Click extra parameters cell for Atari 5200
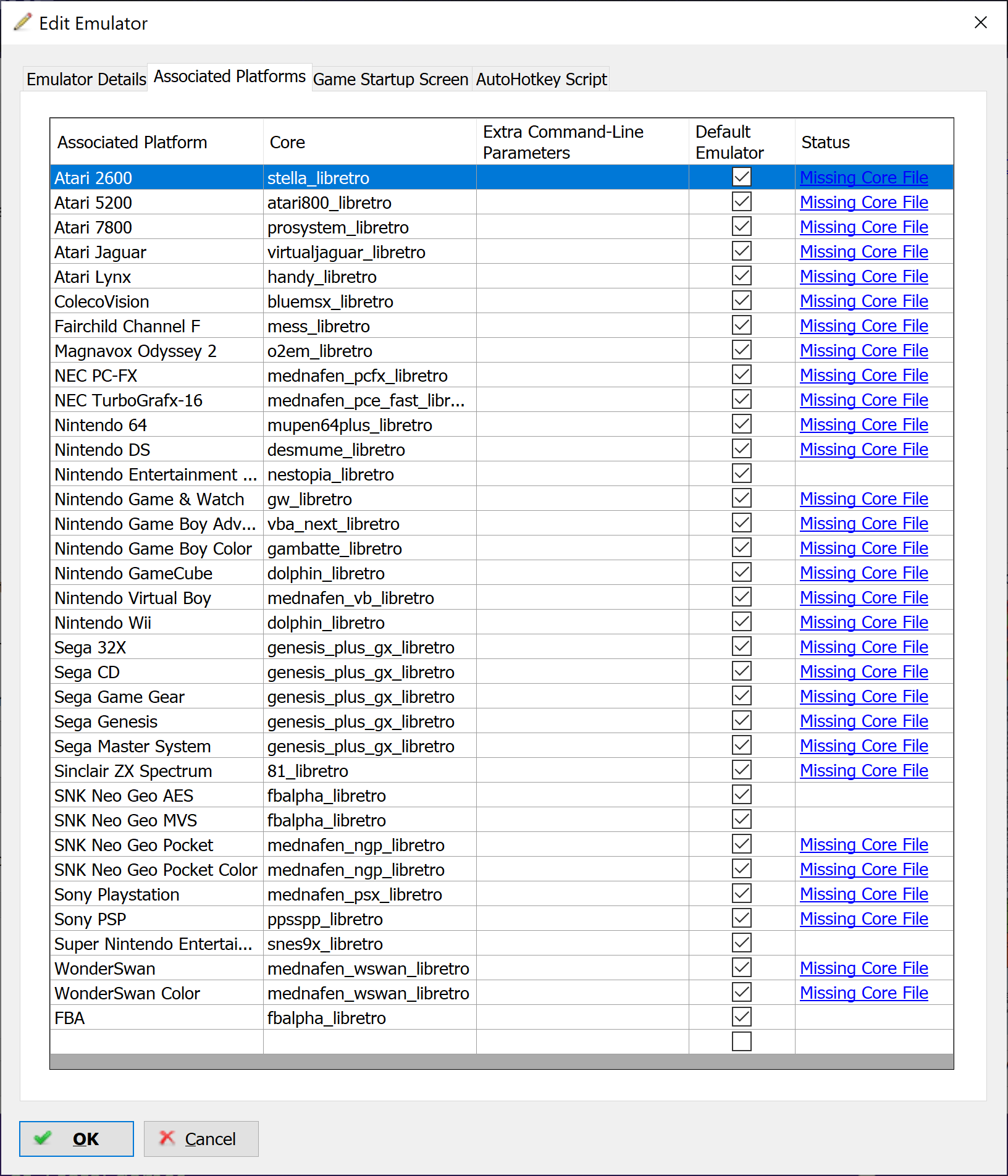This screenshot has width=1008, height=1176. click(x=582, y=202)
